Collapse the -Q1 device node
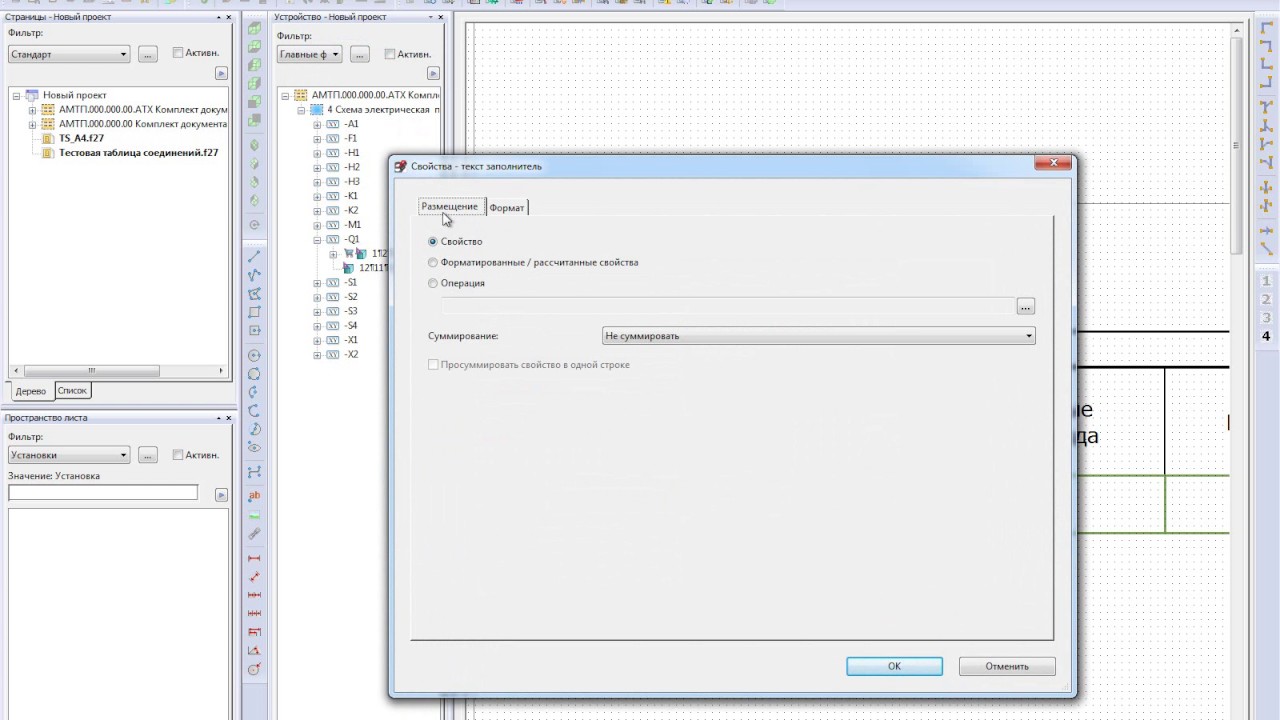Screen dimensions: 1280x720 317,239
